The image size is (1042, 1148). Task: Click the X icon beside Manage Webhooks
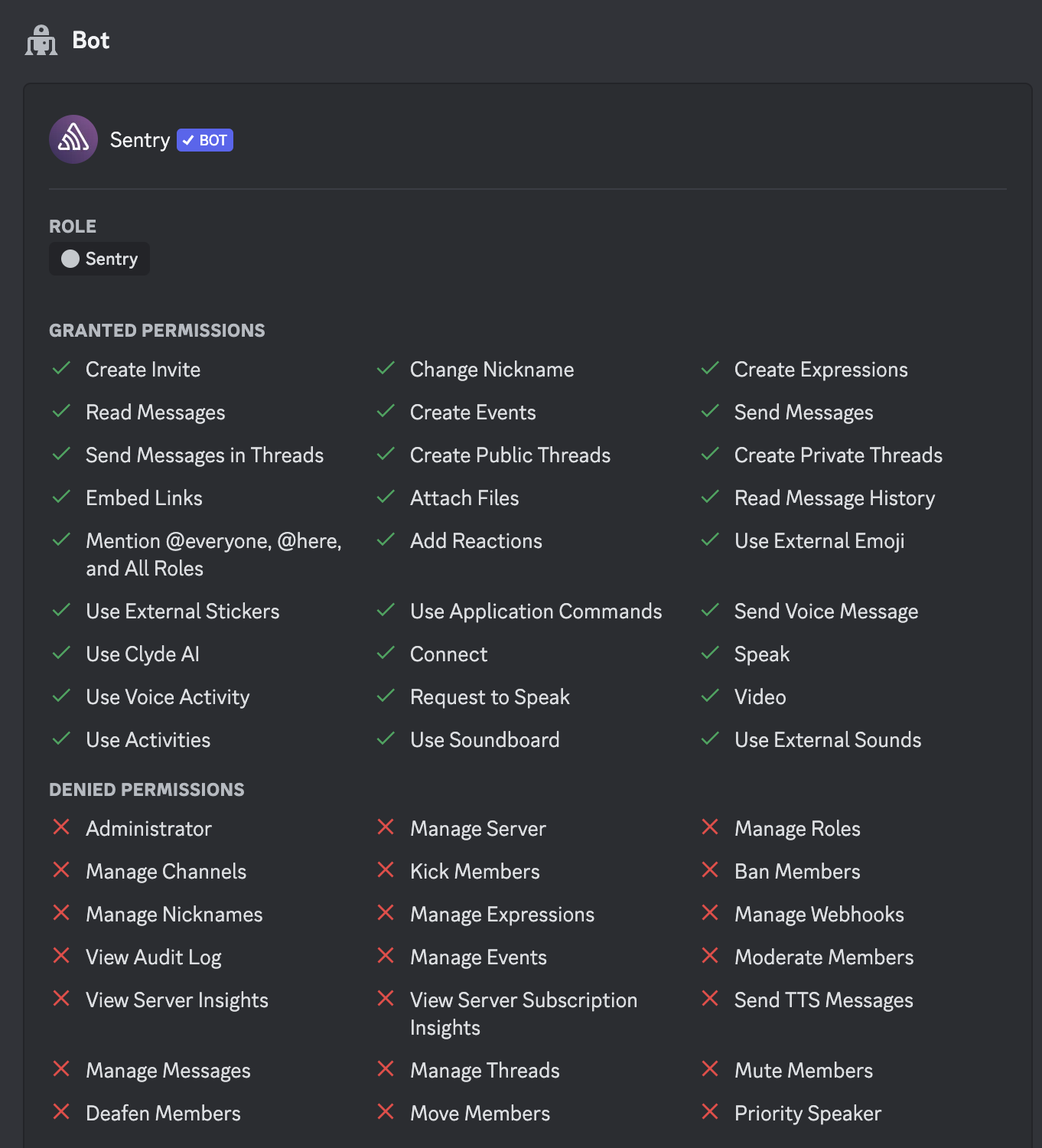(x=710, y=913)
